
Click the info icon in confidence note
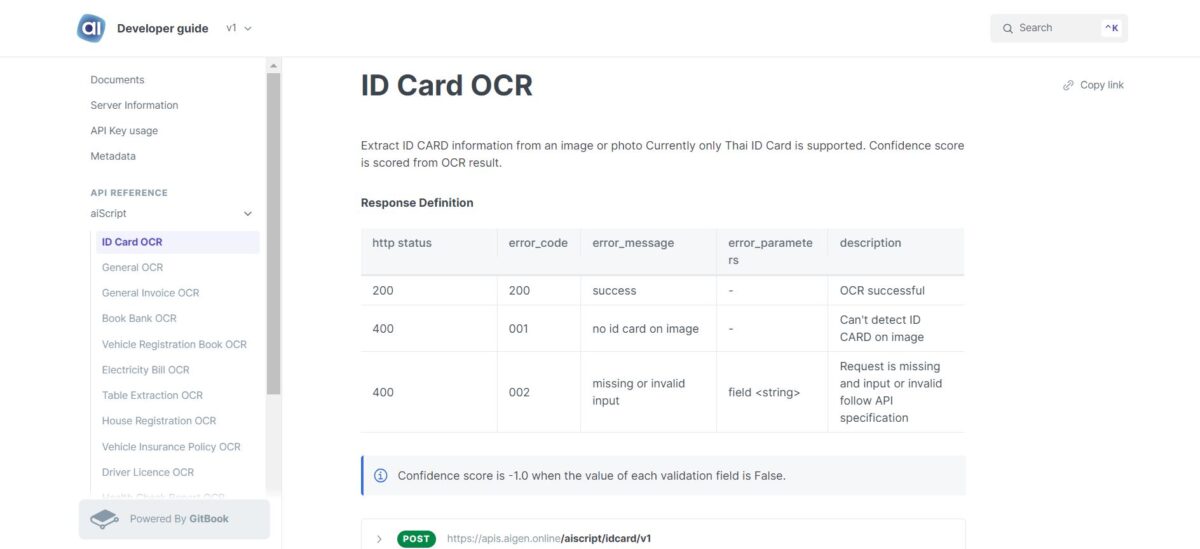tap(380, 476)
